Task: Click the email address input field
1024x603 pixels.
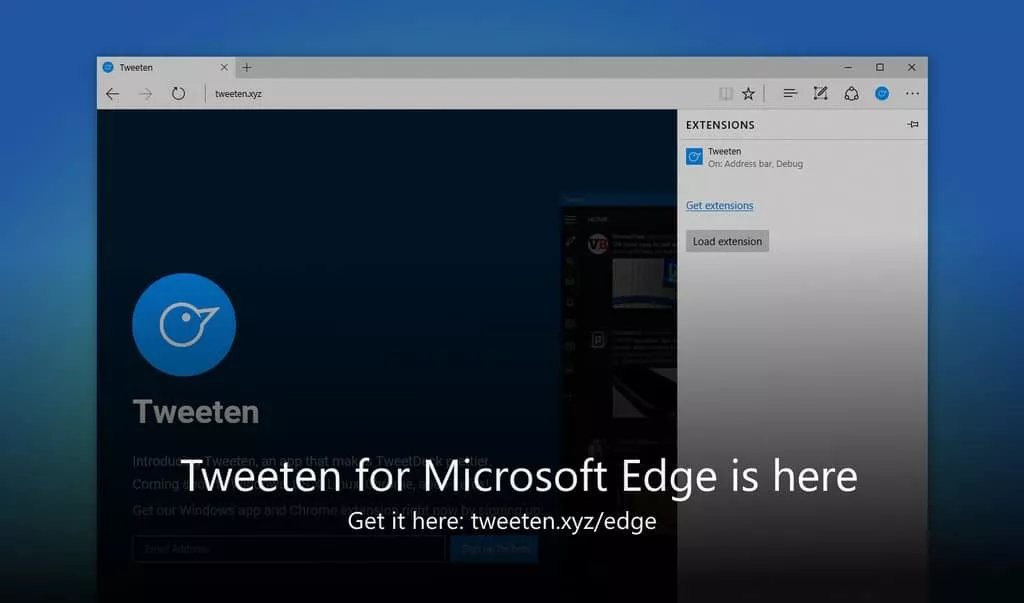Action: click(289, 549)
